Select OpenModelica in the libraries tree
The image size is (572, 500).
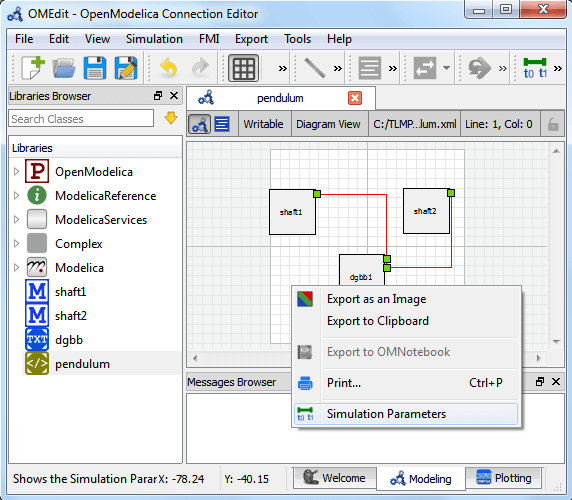pos(94,172)
